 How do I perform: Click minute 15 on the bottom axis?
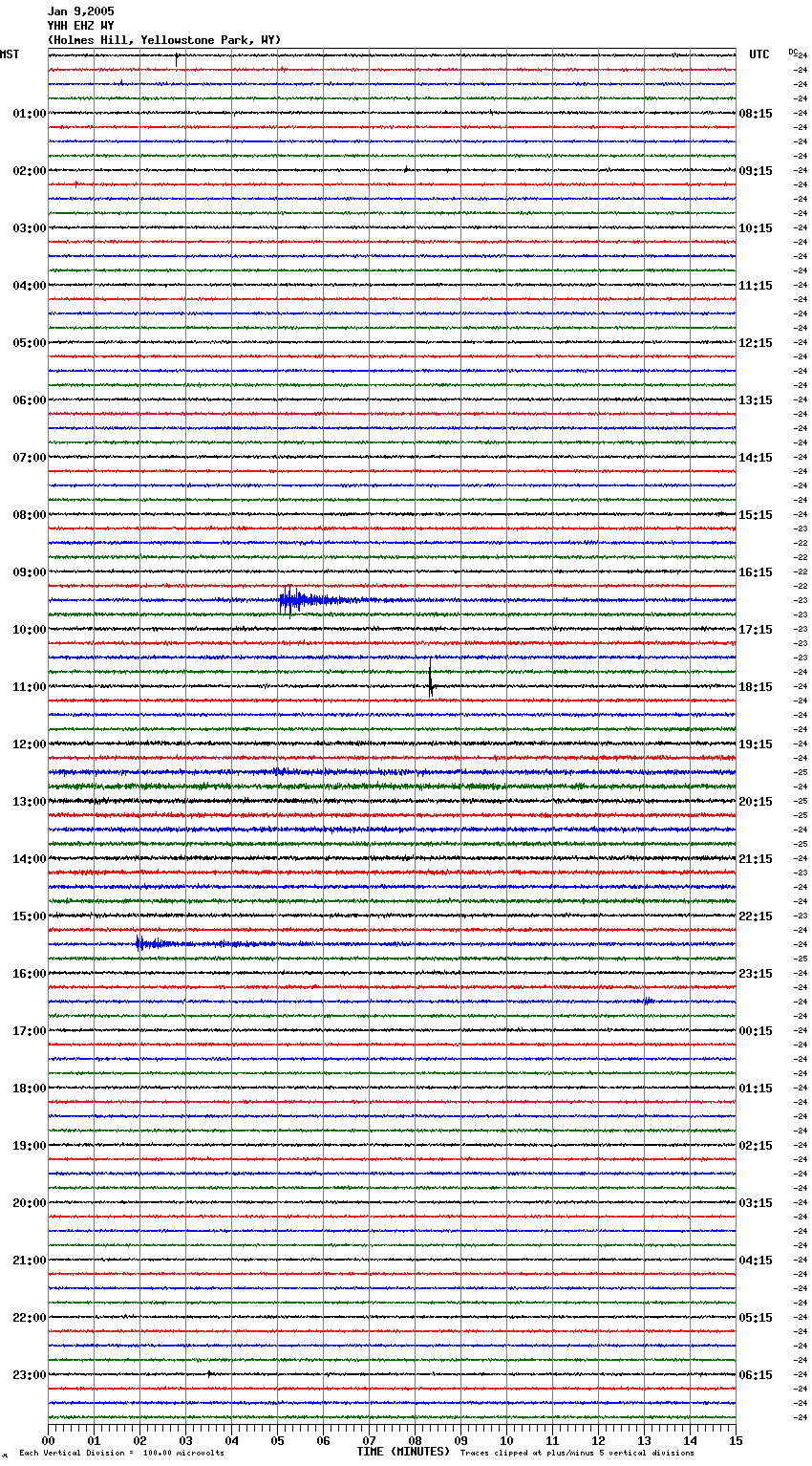[736, 1440]
